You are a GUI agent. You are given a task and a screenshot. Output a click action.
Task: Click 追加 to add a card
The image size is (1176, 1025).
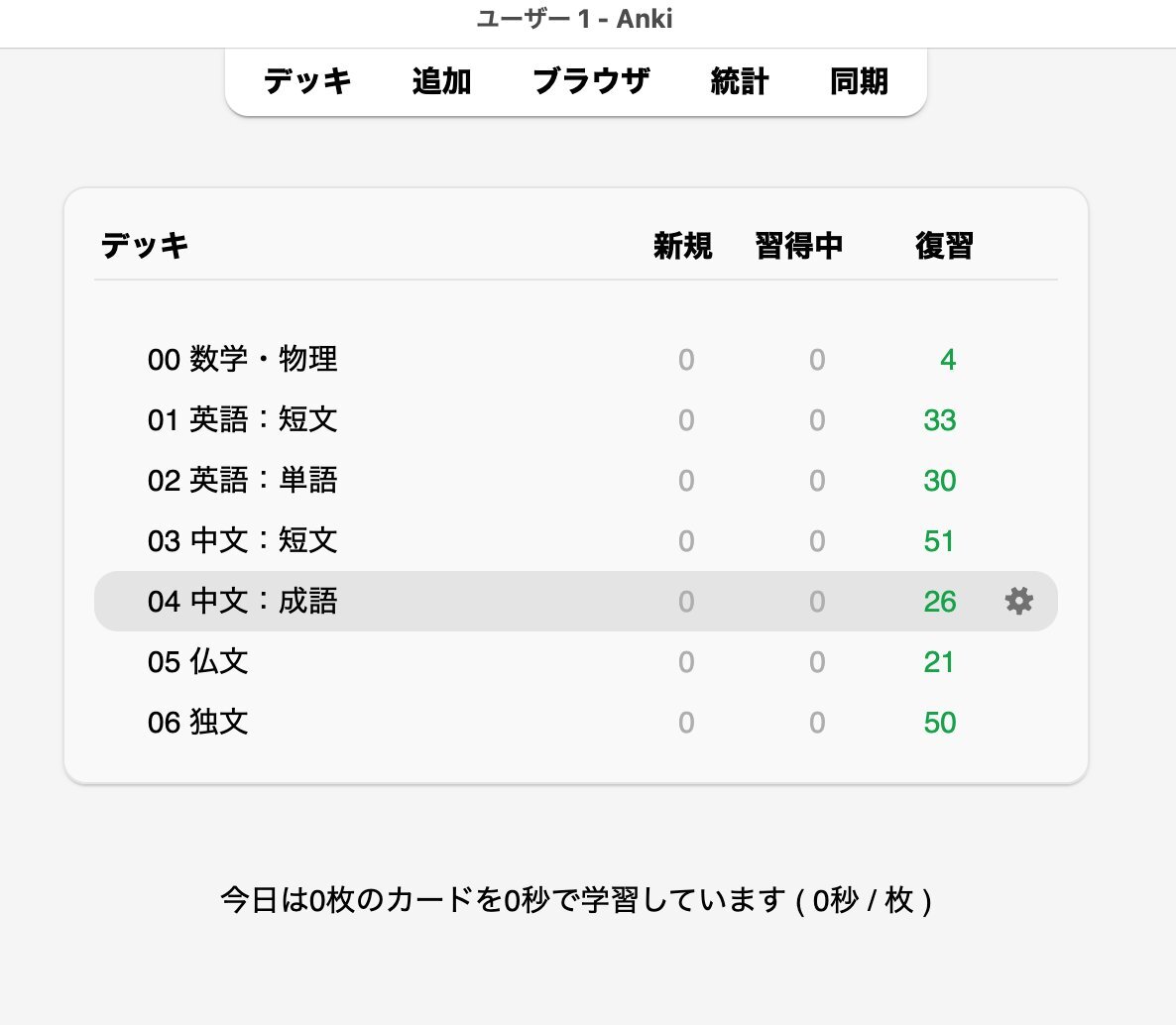[441, 81]
